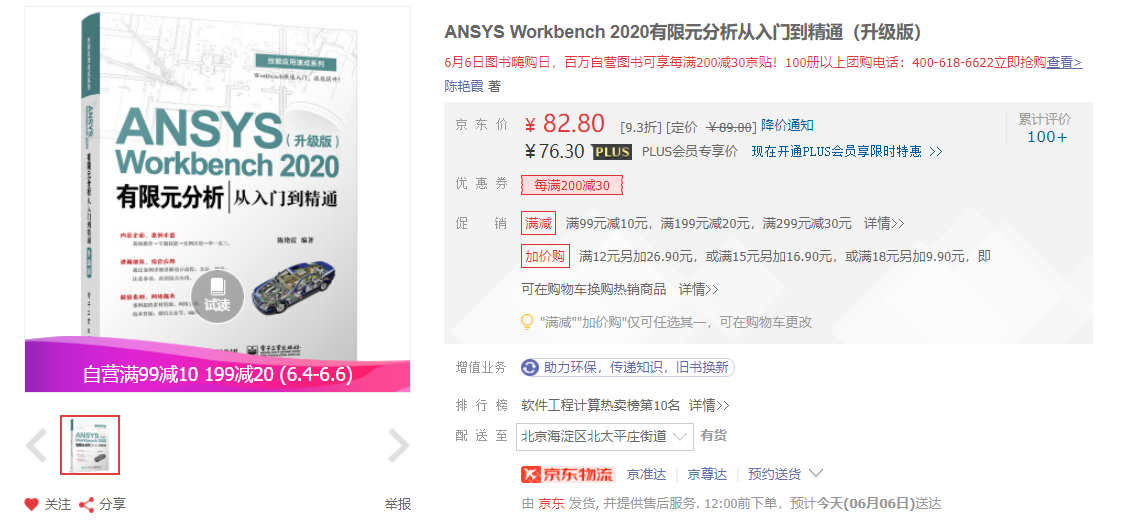Image resolution: width=1123 pixels, height=526 pixels.
Task: Open author 陈艳霞 link
Action: click(x=464, y=86)
